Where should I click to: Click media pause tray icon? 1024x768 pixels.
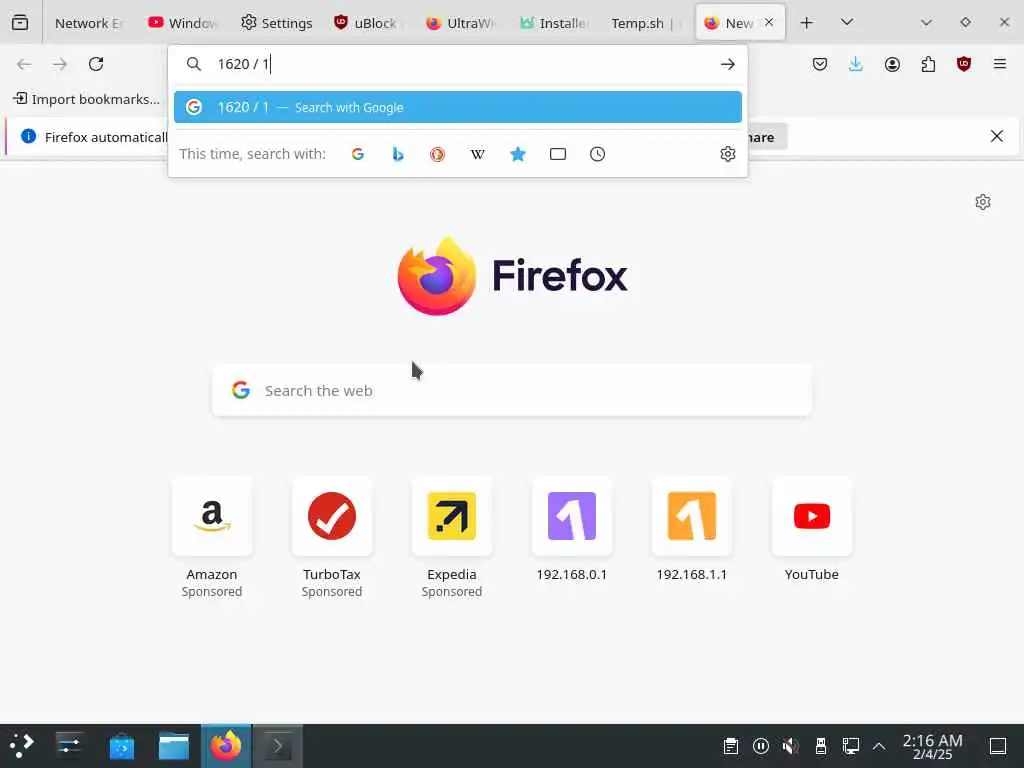pyautogui.click(x=761, y=746)
